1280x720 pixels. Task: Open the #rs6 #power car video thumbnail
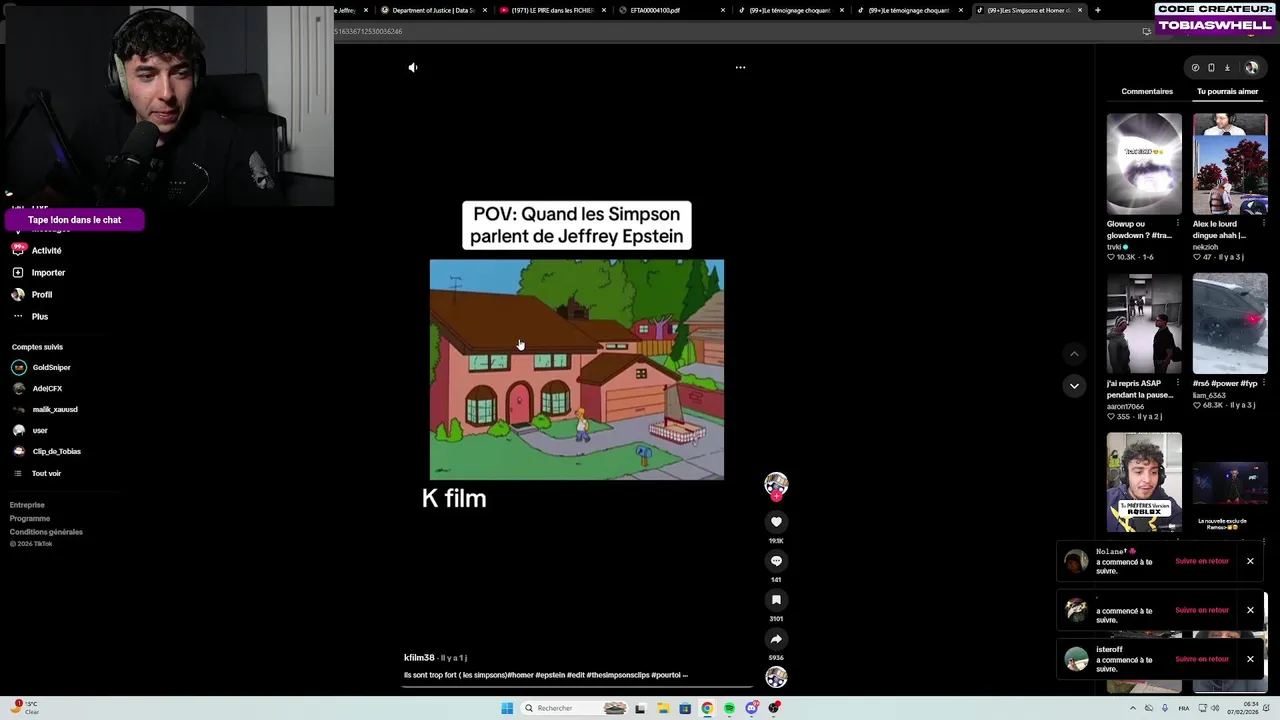(1230, 323)
